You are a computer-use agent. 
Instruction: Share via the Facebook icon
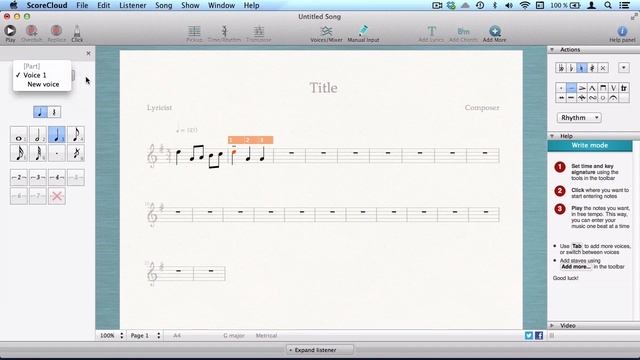539,335
